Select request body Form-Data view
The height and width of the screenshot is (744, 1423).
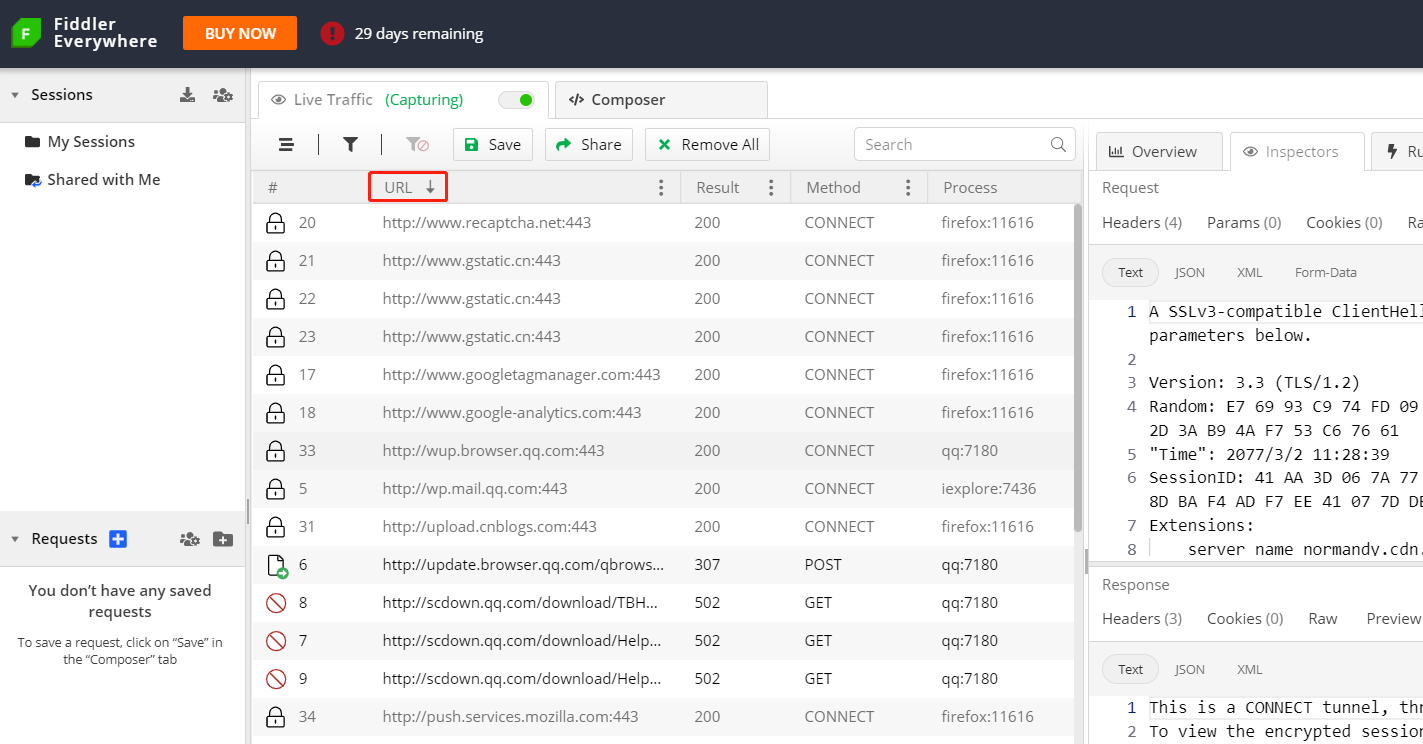1326,273
